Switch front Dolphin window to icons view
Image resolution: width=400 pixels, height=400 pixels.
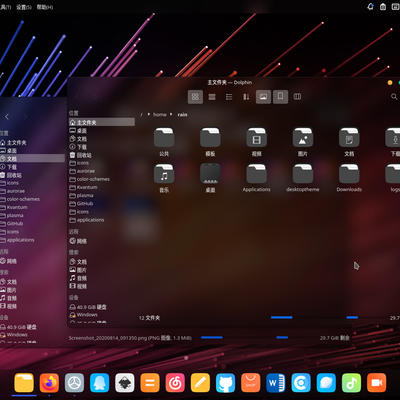click(195, 97)
